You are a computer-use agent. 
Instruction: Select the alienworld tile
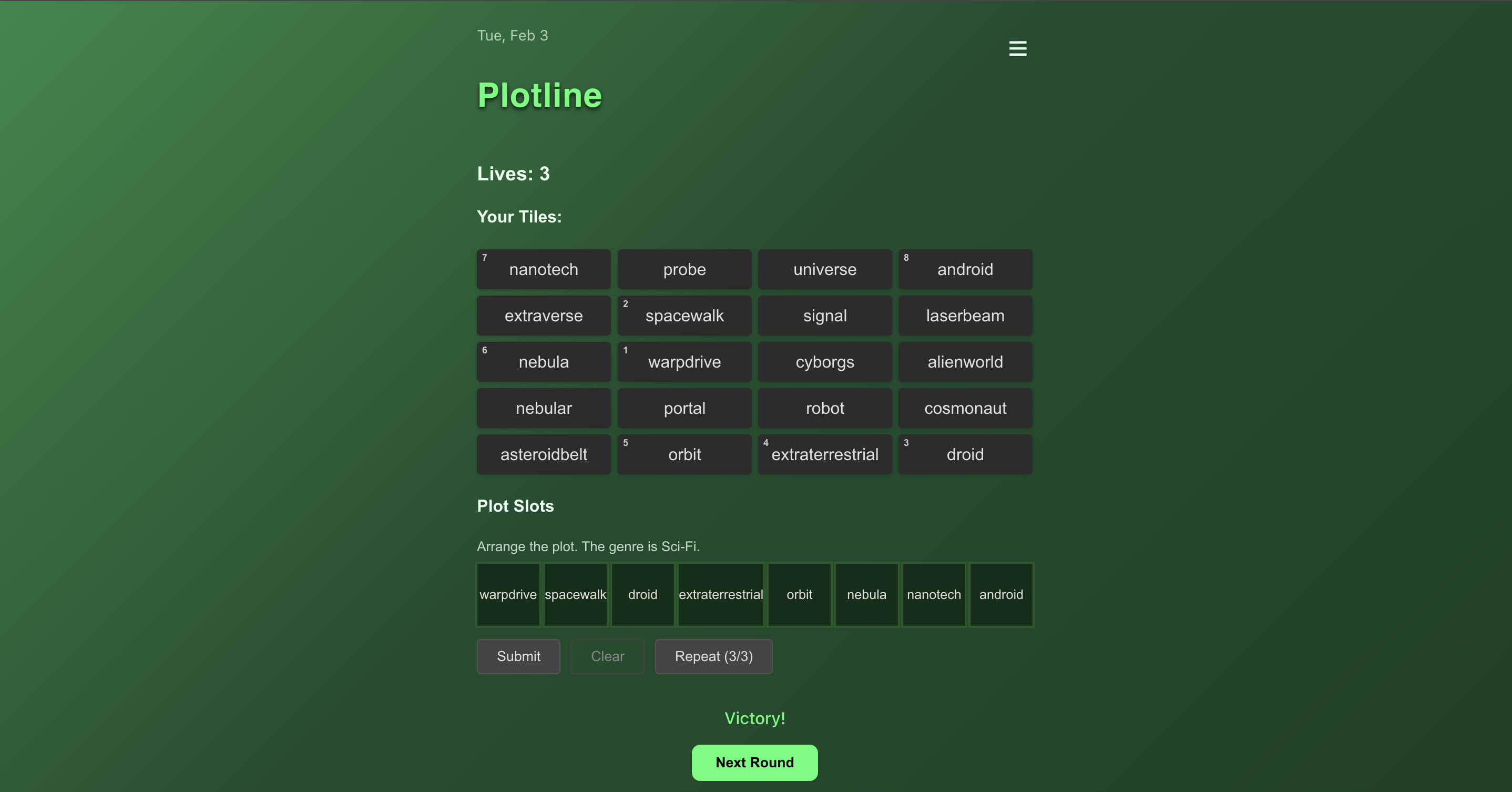click(x=965, y=362)
